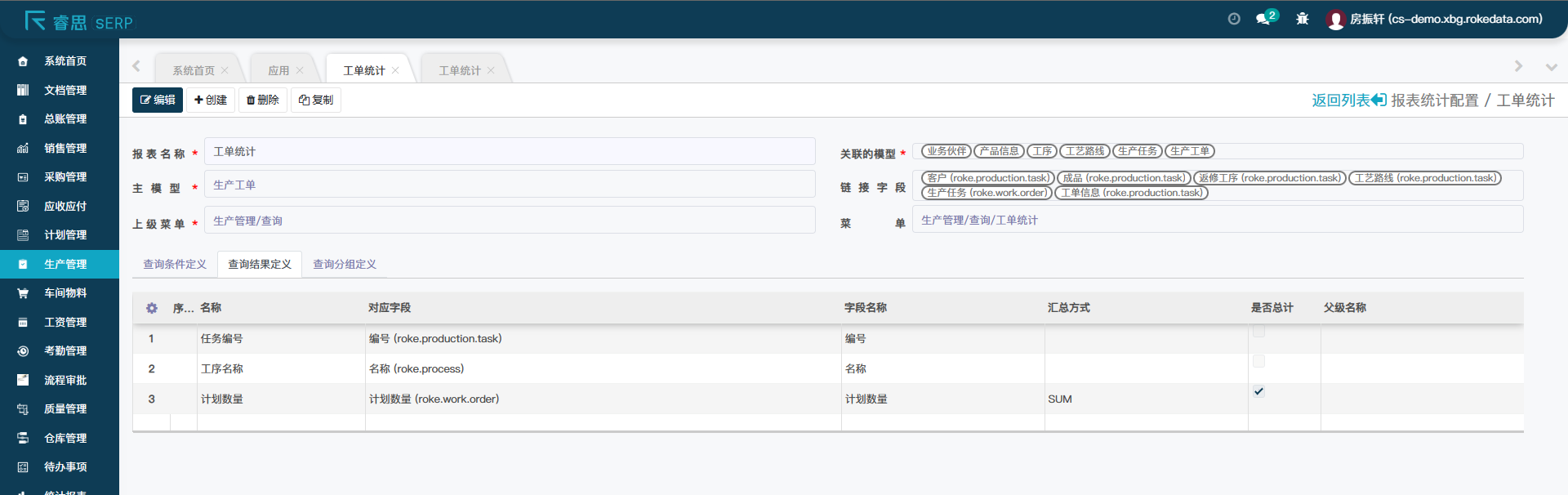Click the 删除 button
Viewport: 1568px width, 495px height.
click(x=263, y=100)
